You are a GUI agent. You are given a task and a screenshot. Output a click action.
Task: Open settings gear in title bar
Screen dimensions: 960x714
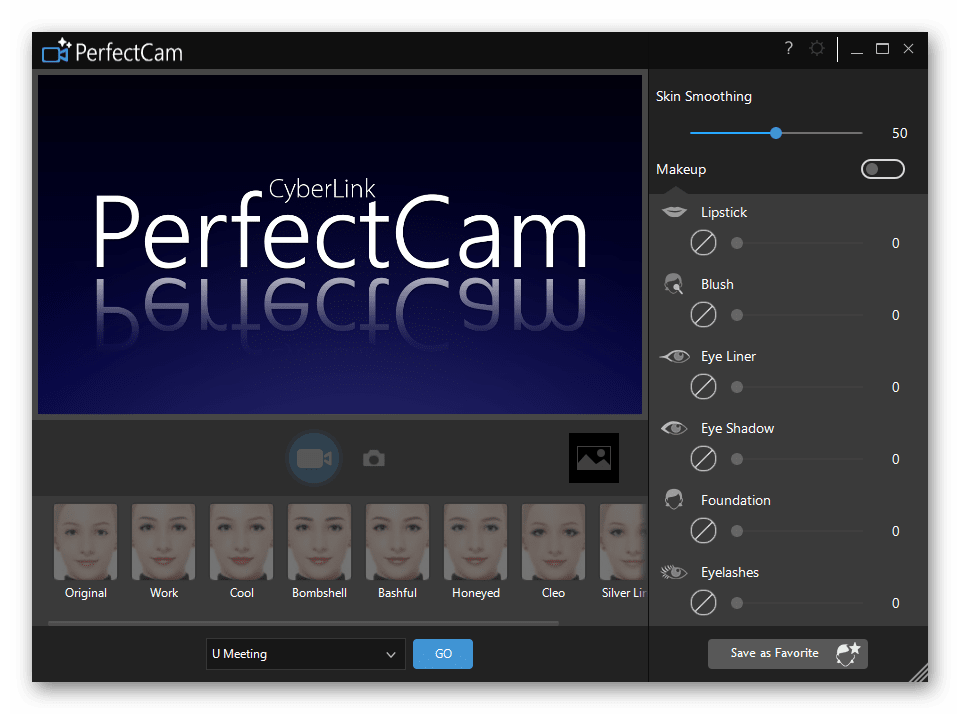pyautogui.click(x=817, y=48)
